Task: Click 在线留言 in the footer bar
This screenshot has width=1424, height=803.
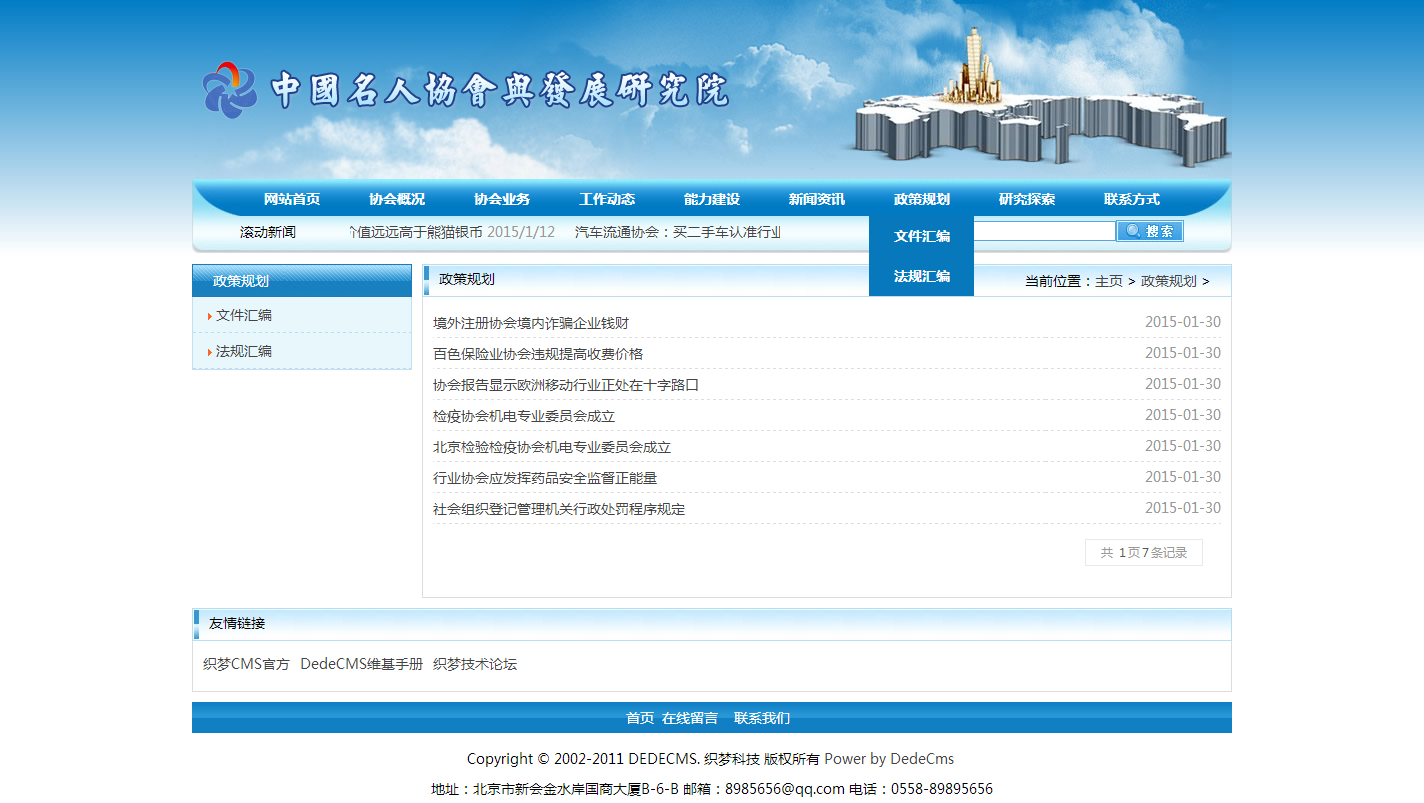Action: click(x=689, y=718)
